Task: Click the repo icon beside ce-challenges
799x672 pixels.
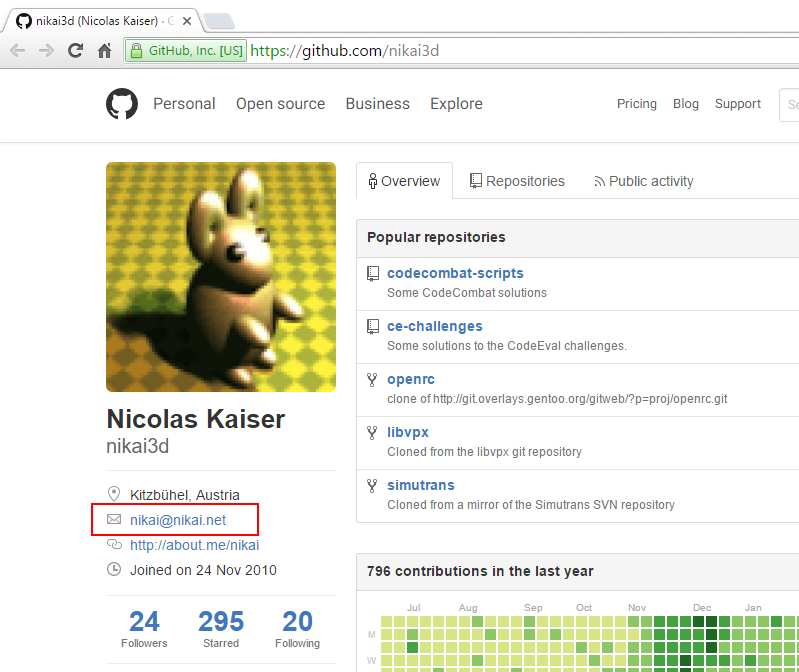Action: pyautogui.click(x=373, y=327)
